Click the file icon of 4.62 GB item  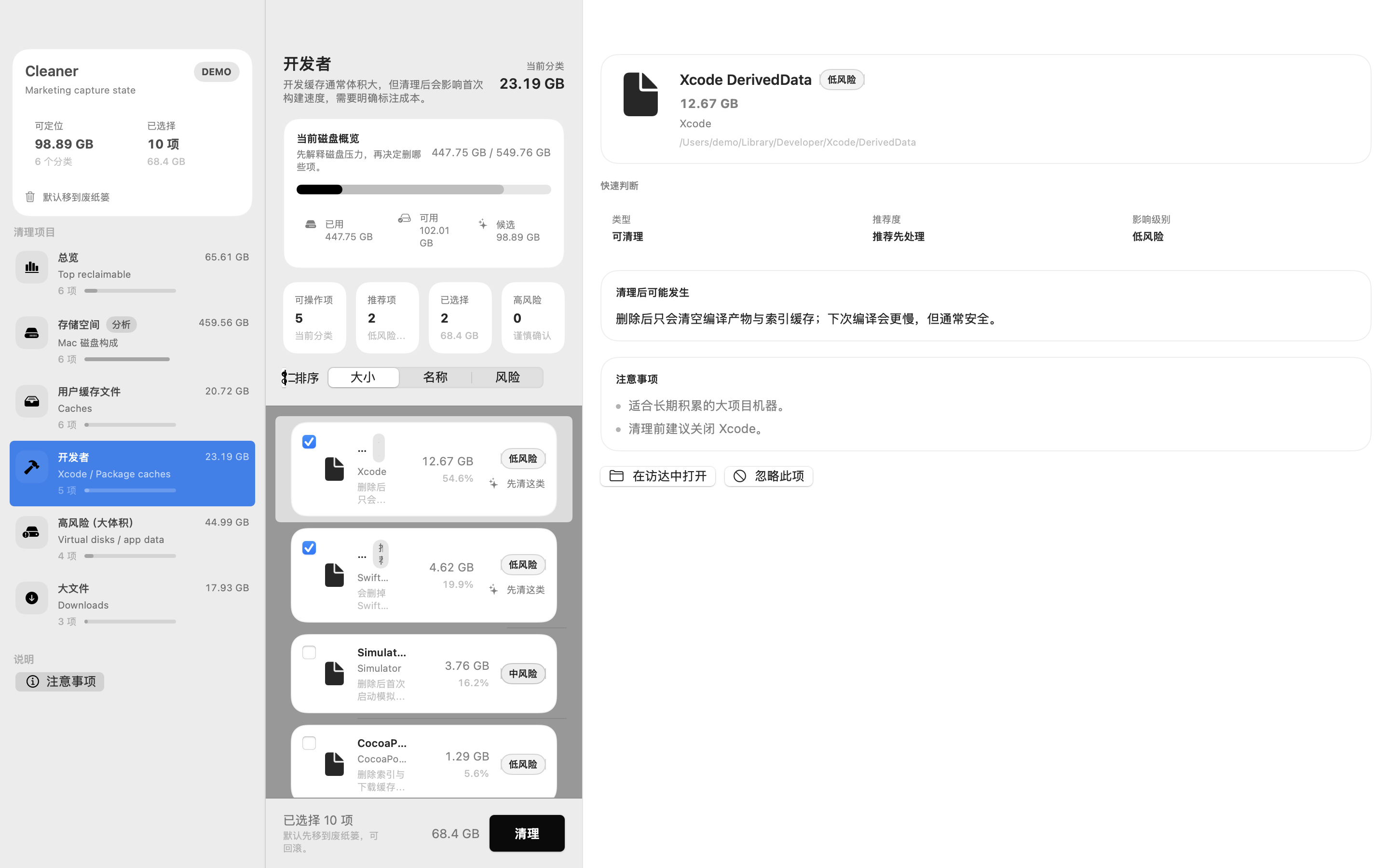click(334, 575)
